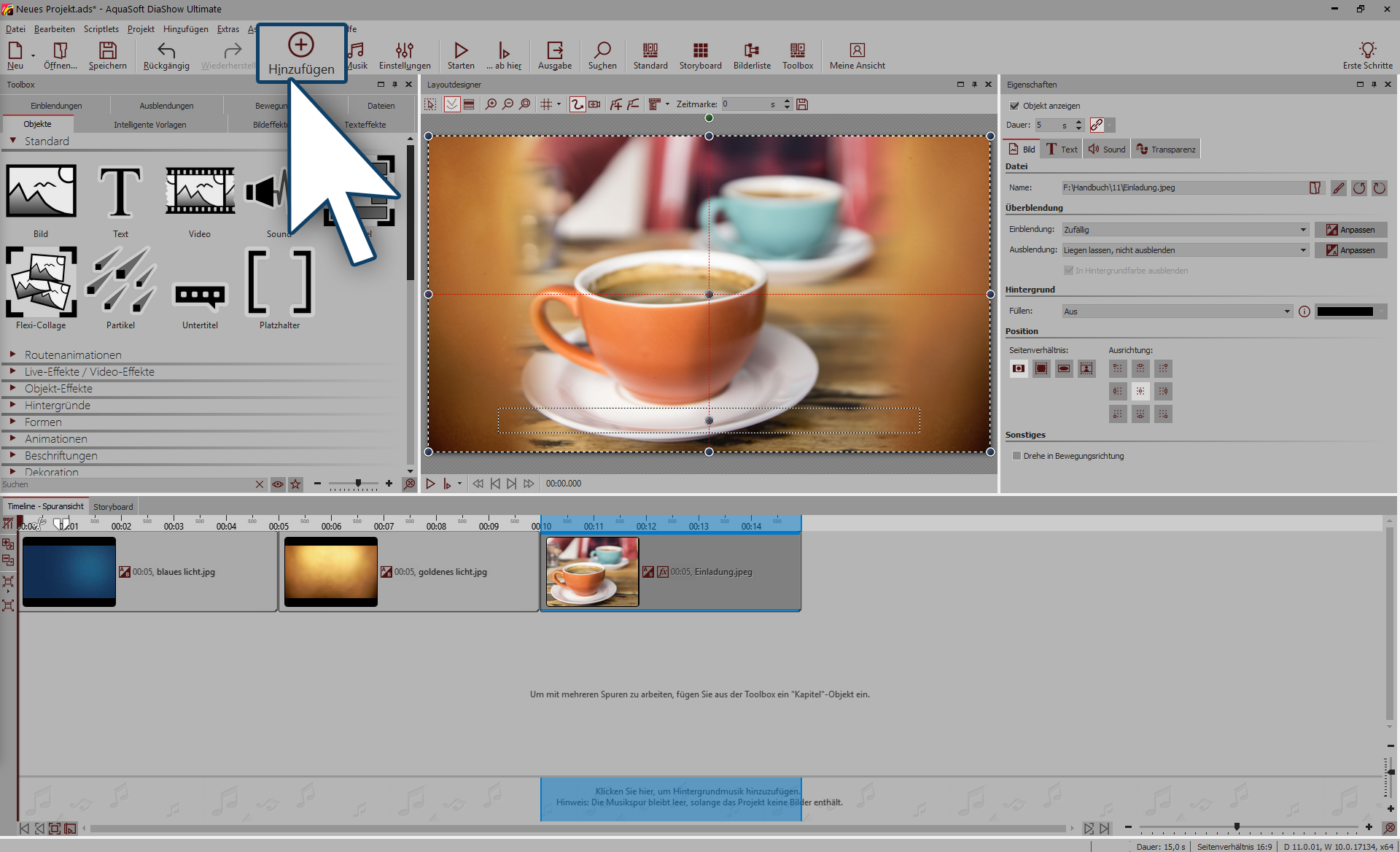Choose the Untertitel object icon

tap(200, 294)
